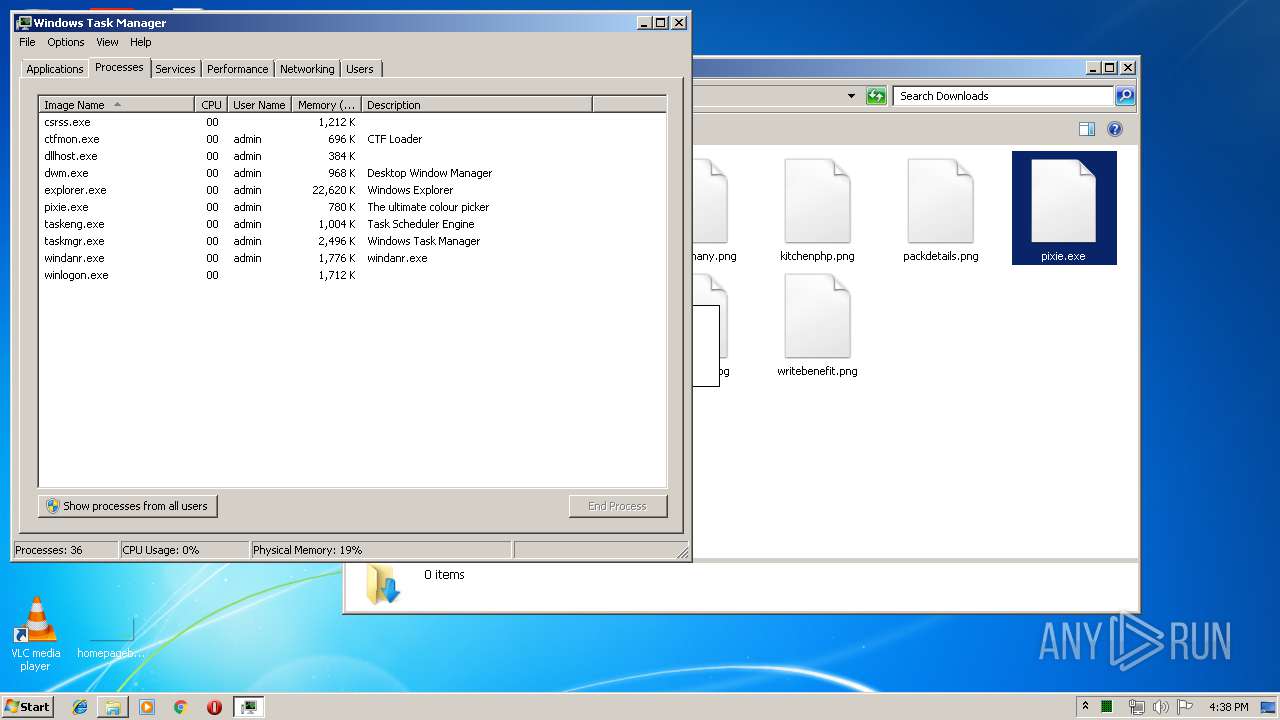Click the Task Manager title bar icon

[x=24, y=22]
